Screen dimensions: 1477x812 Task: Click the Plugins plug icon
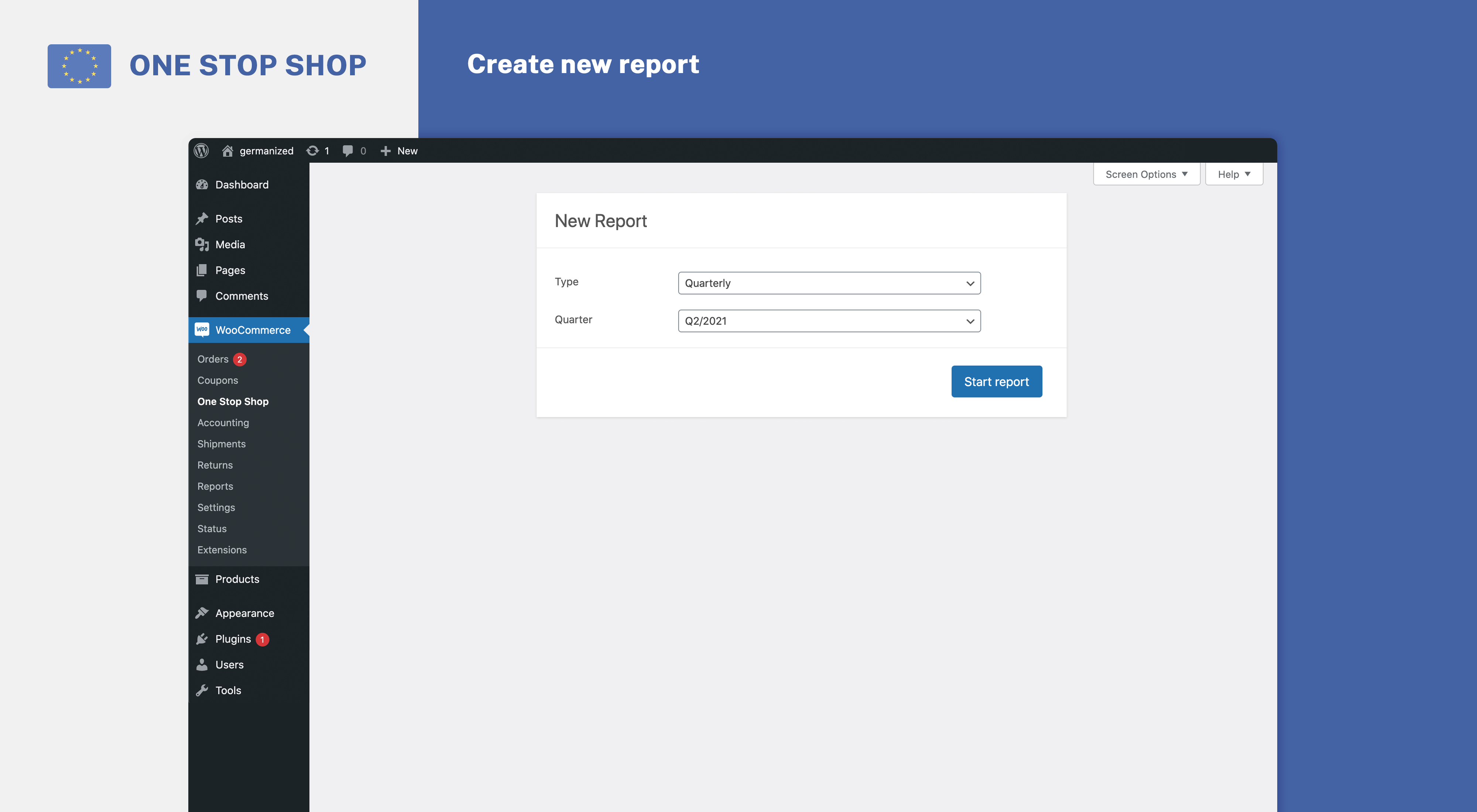(x=202, y=639)
